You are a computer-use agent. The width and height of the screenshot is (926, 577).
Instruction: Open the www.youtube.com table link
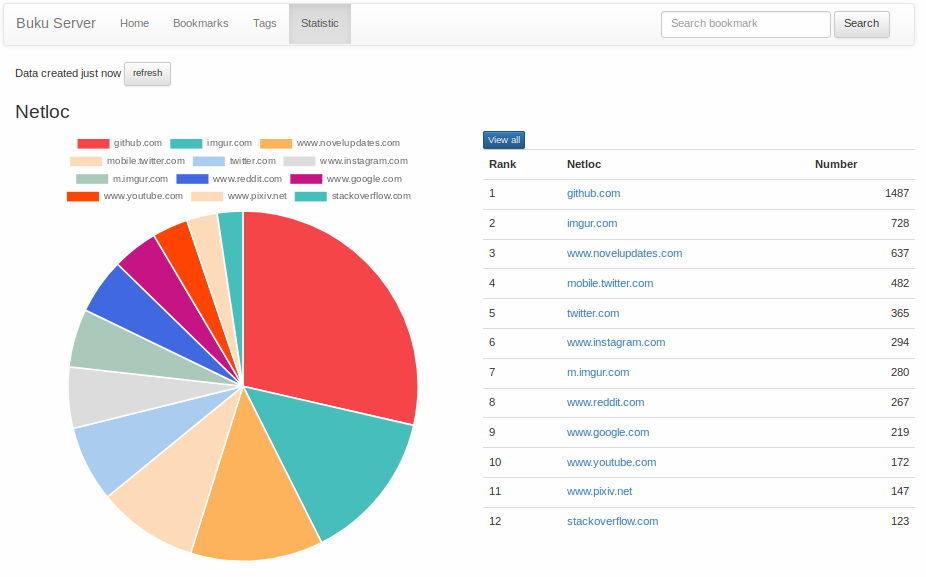(x=611, y=462)
